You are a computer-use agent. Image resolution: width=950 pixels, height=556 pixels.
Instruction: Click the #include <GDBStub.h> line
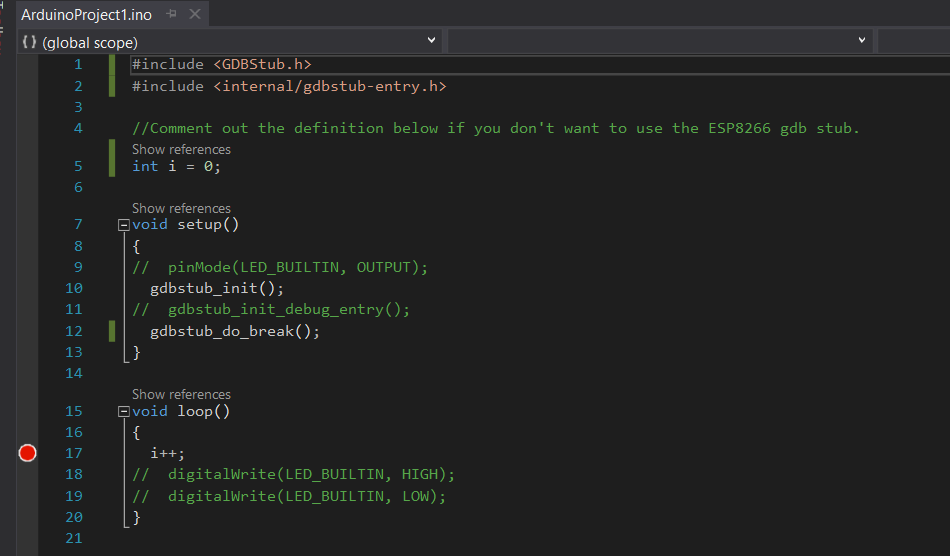[222, 64]
